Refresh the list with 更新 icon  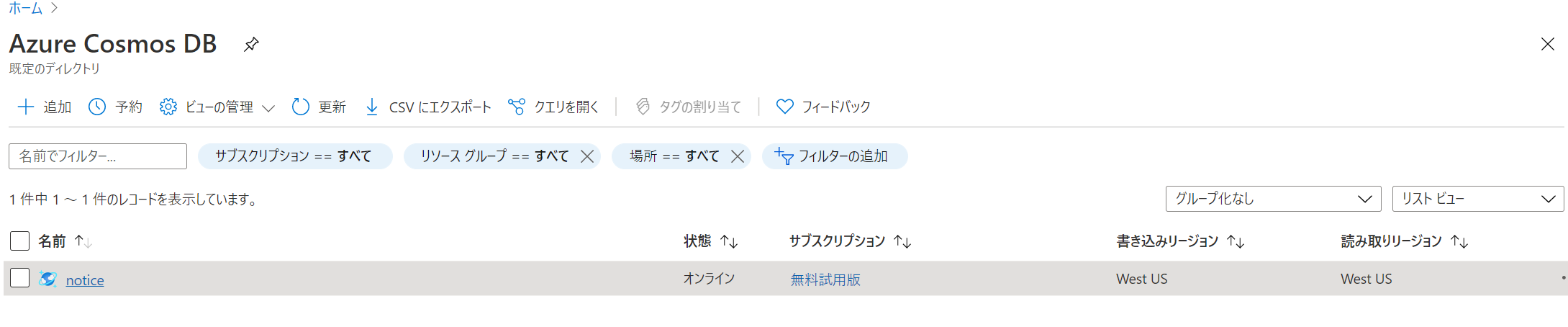(x=300, y=107)
